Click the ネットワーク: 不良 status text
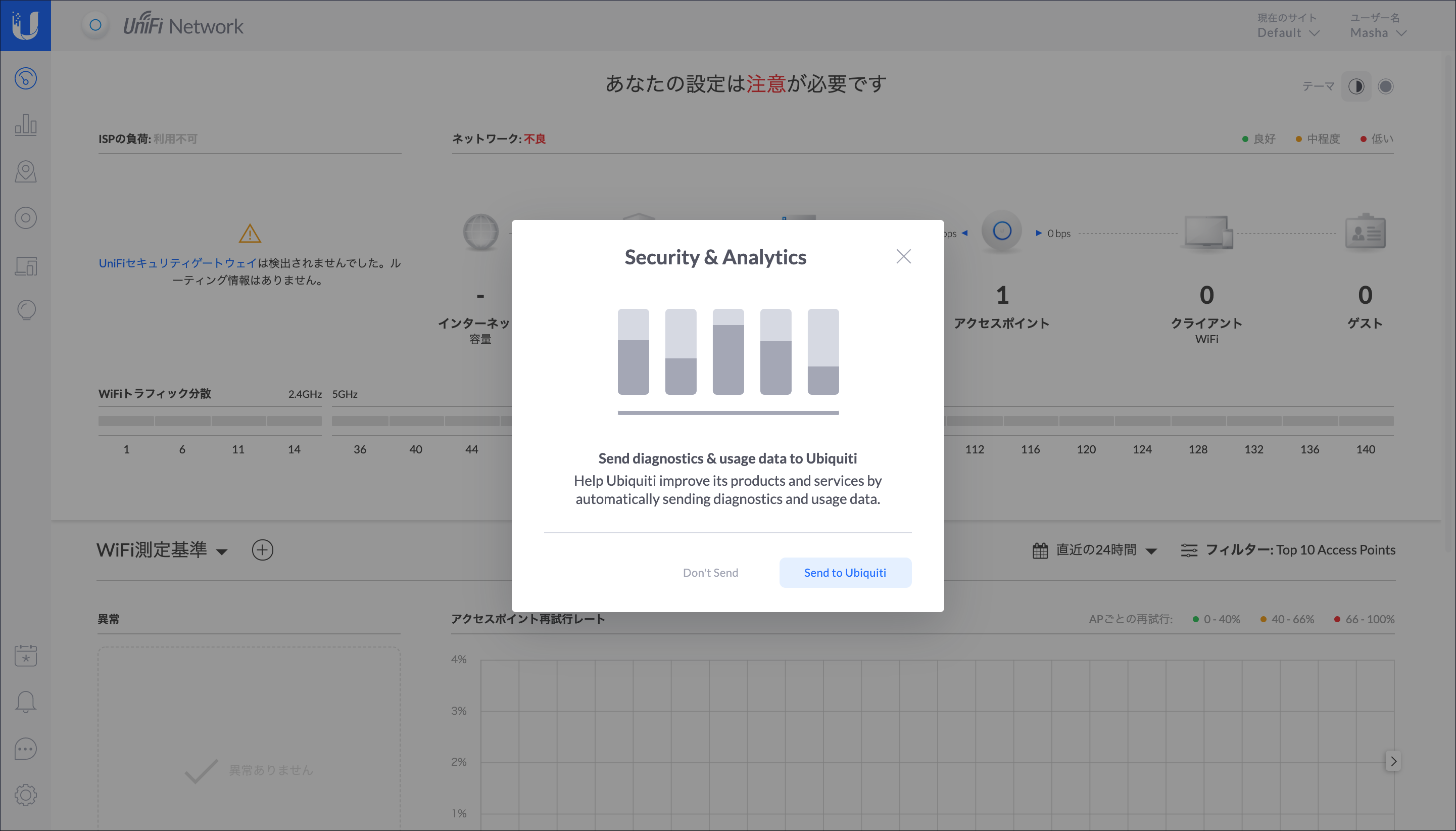 tap(499, 138)
